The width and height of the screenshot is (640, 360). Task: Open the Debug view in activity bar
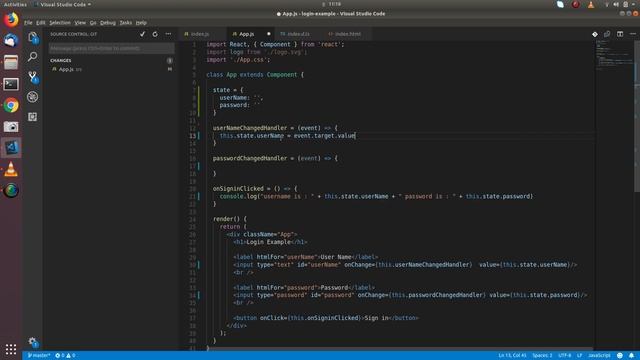(32, 97)
